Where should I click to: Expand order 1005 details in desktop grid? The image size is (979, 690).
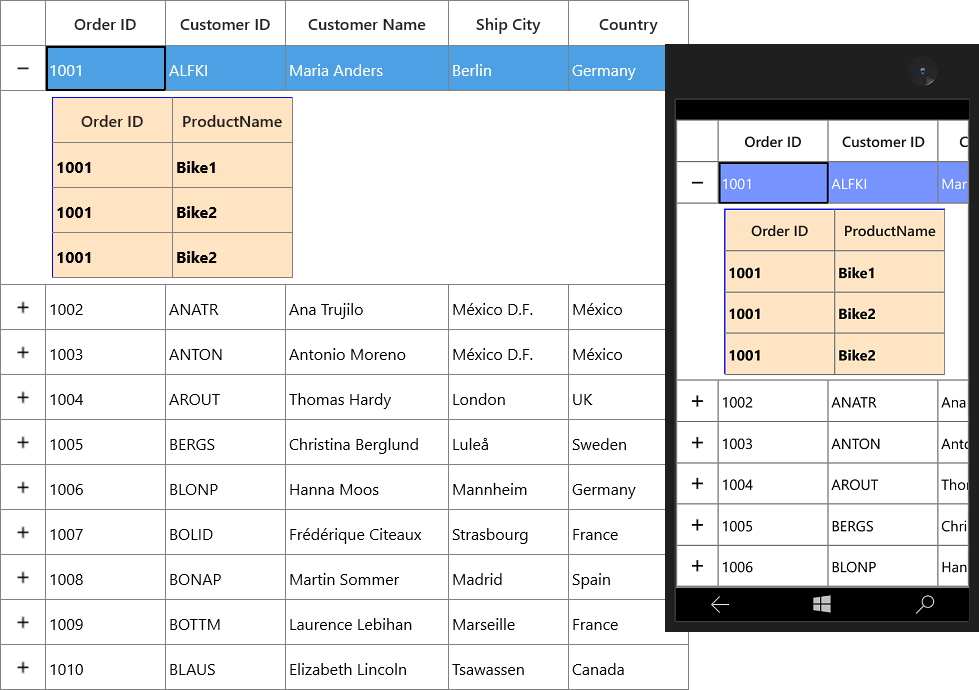23,442
